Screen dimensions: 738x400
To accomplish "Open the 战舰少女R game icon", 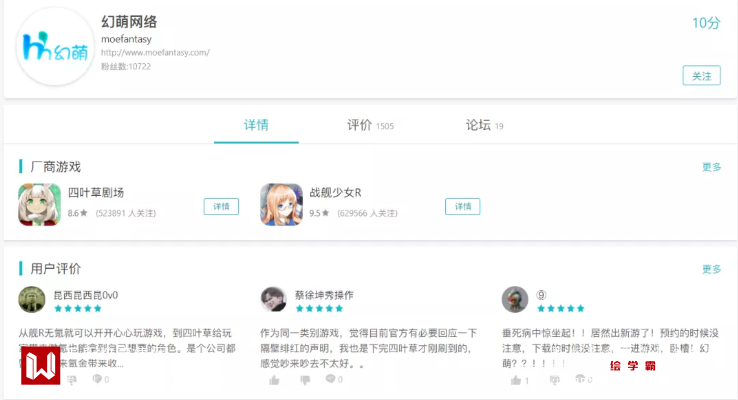I will (281, 205).
